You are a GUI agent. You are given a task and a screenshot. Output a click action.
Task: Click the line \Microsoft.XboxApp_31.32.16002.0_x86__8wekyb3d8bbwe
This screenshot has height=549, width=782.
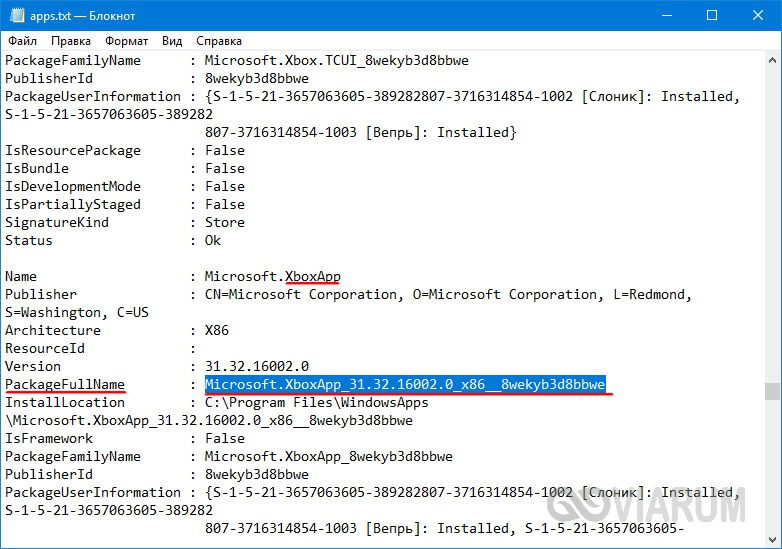209,420
